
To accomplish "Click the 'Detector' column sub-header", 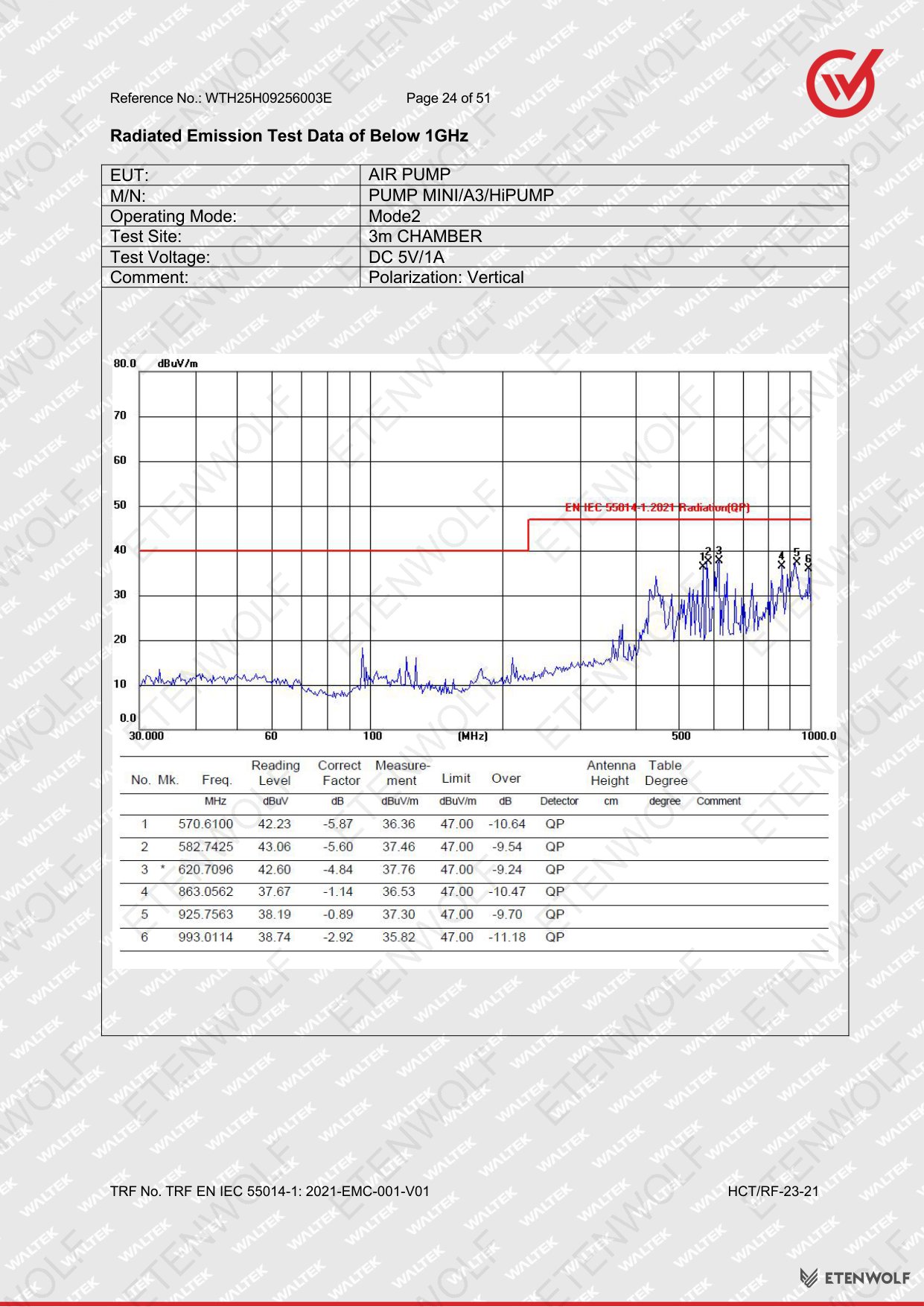I will tap(559, 801).
